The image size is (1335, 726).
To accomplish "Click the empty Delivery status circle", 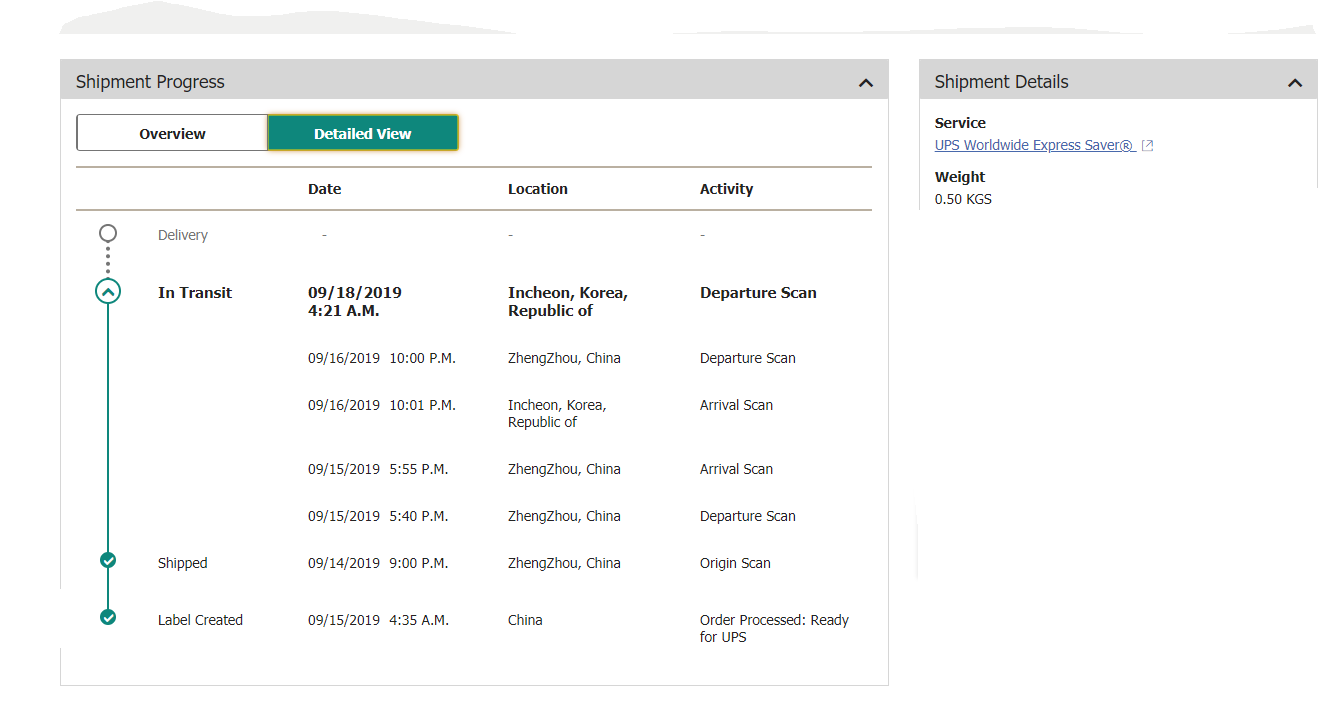I will point(108,233).
